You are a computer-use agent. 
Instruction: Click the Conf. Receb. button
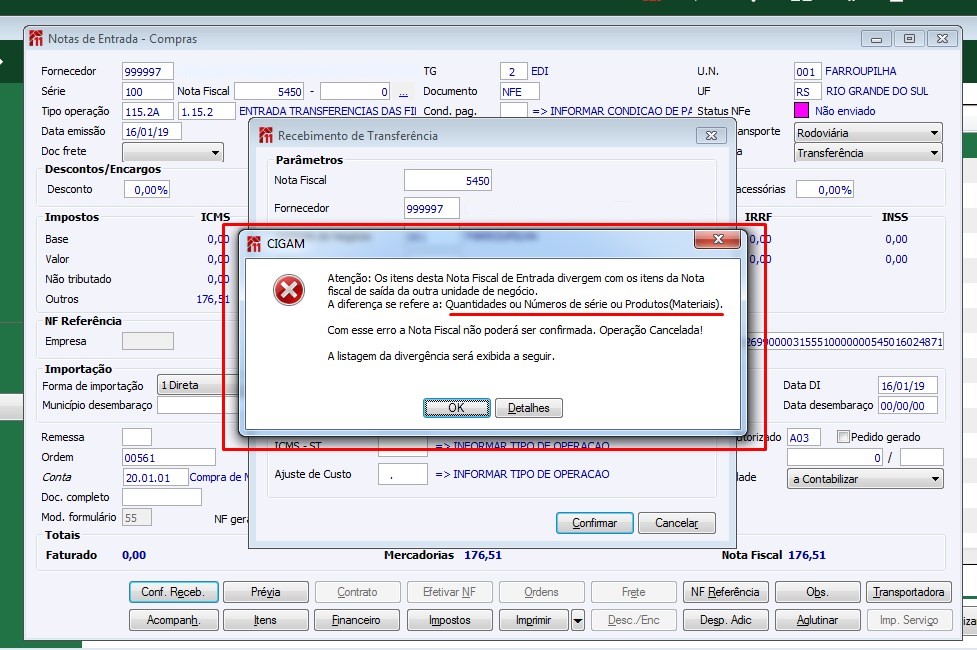pos(174,592)
